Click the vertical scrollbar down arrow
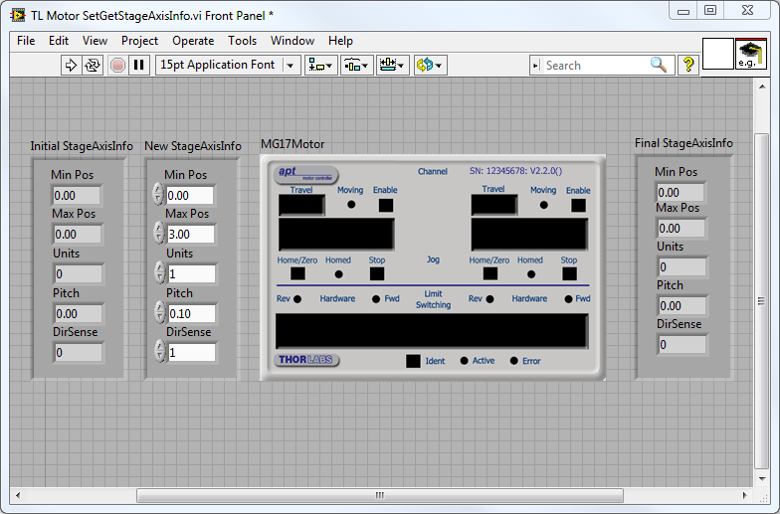 tap(762, 479)
